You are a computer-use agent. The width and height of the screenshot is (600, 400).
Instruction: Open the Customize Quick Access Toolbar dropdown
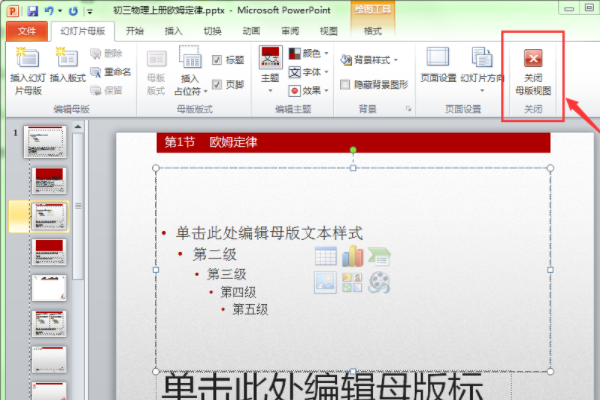point(90,11)
